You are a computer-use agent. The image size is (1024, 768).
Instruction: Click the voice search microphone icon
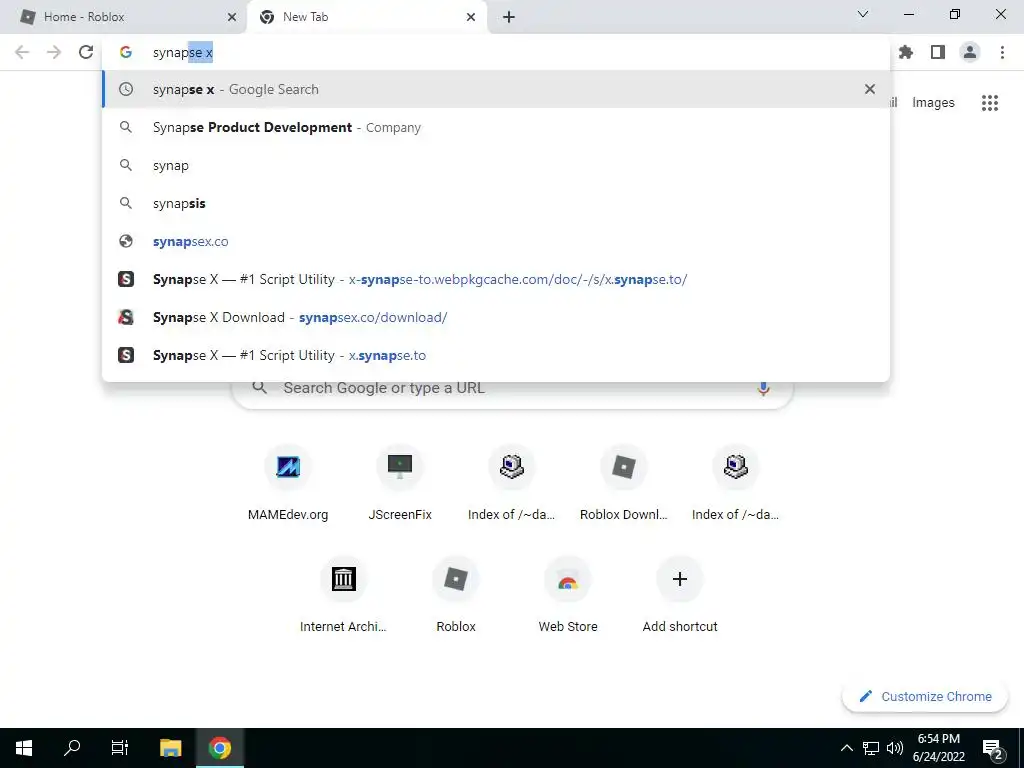[763, 388]
